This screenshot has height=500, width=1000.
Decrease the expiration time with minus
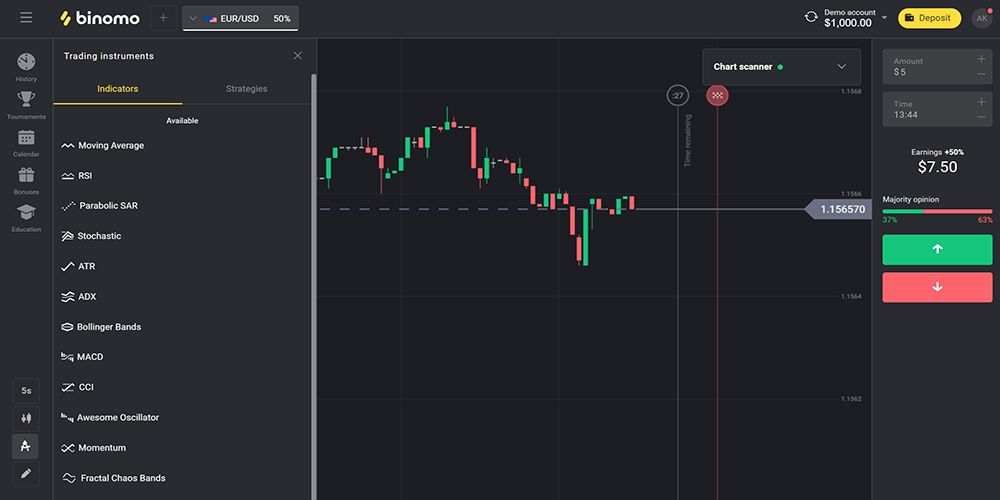click(982, 117)
